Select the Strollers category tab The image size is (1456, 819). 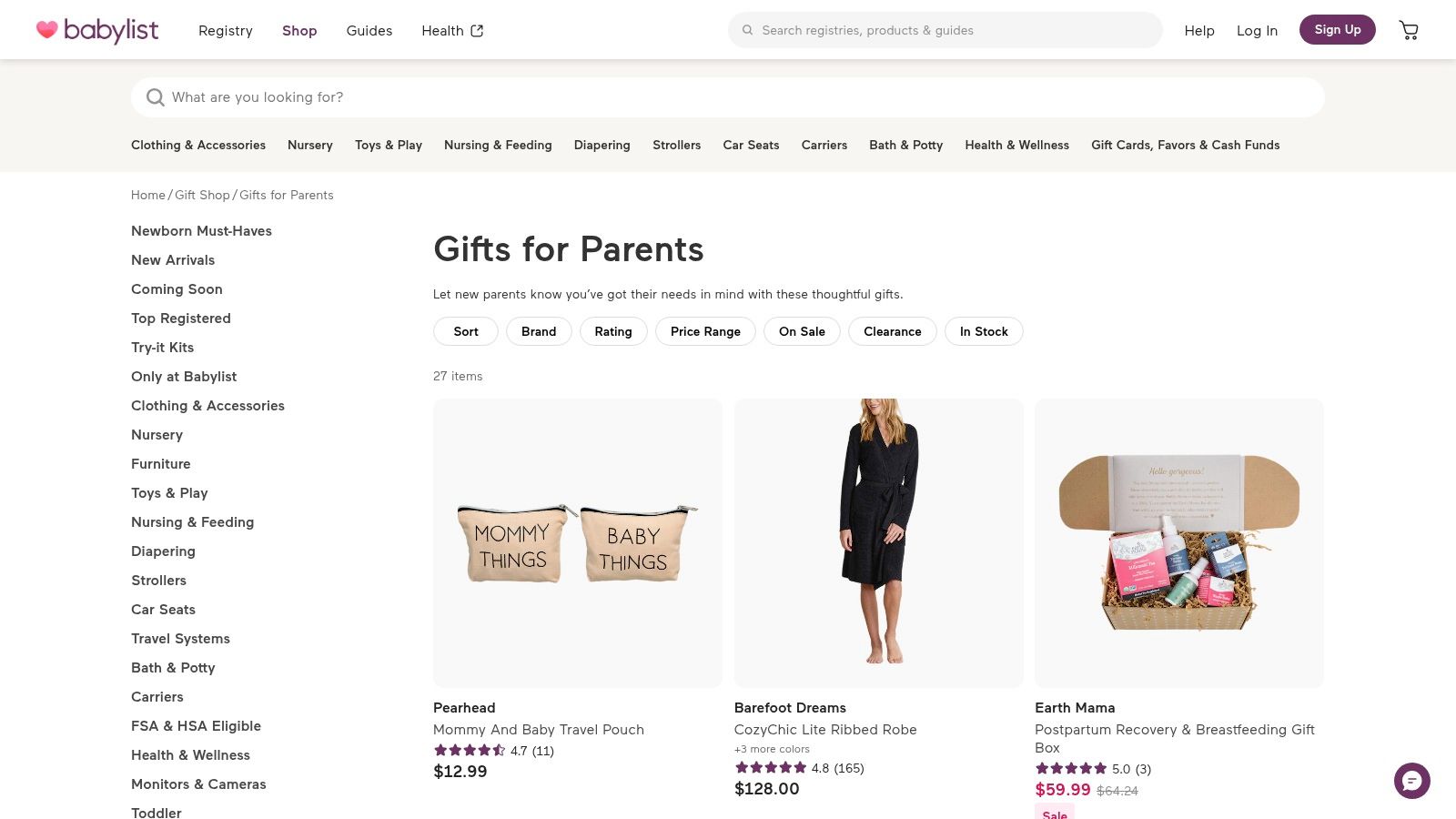pyautogui.click(x=676, y=145)
